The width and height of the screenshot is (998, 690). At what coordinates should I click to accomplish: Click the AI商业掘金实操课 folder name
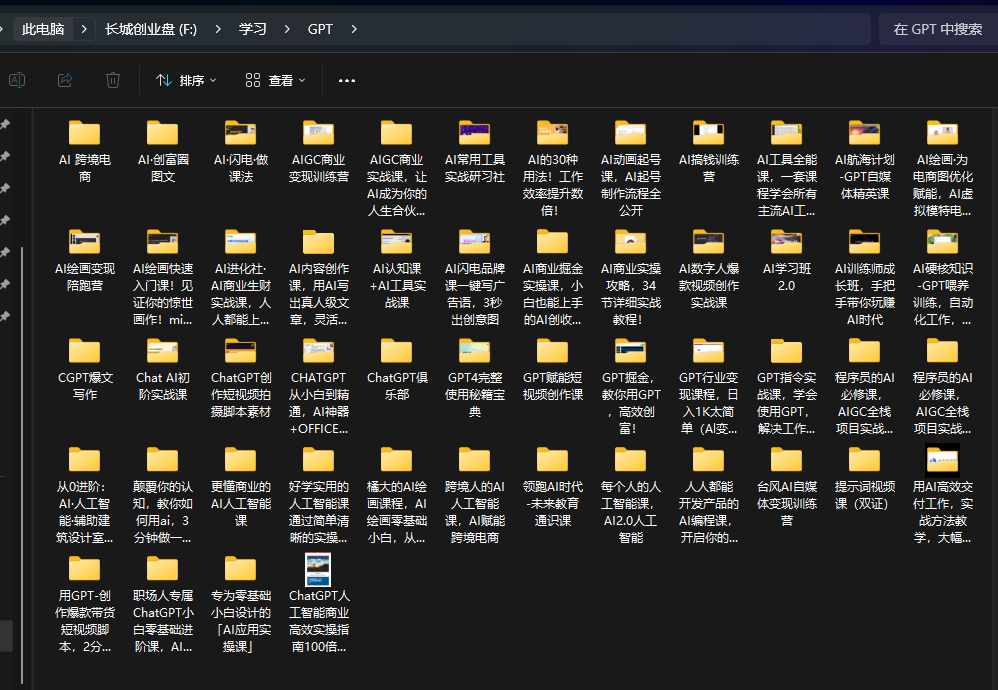(552, 294)
